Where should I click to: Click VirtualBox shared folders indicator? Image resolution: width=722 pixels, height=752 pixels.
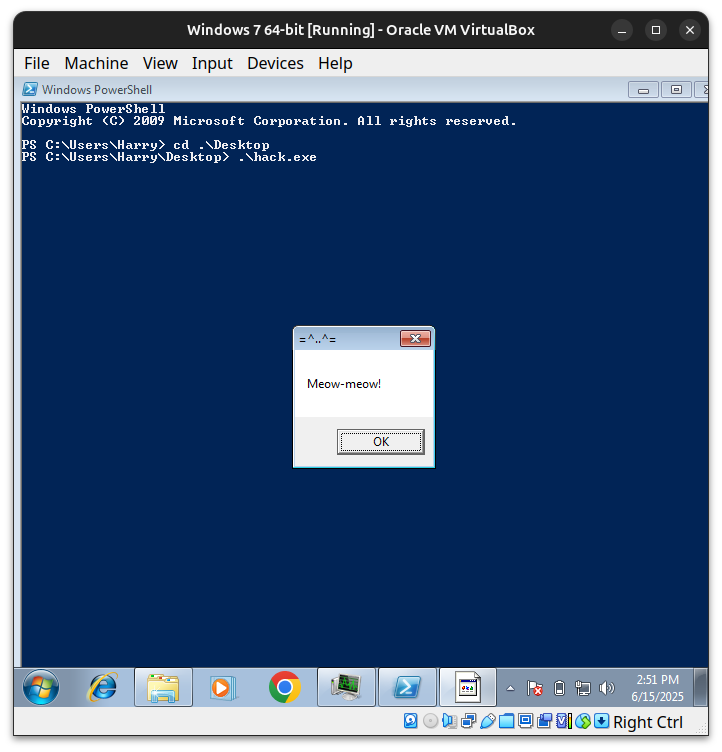(506, 721)
